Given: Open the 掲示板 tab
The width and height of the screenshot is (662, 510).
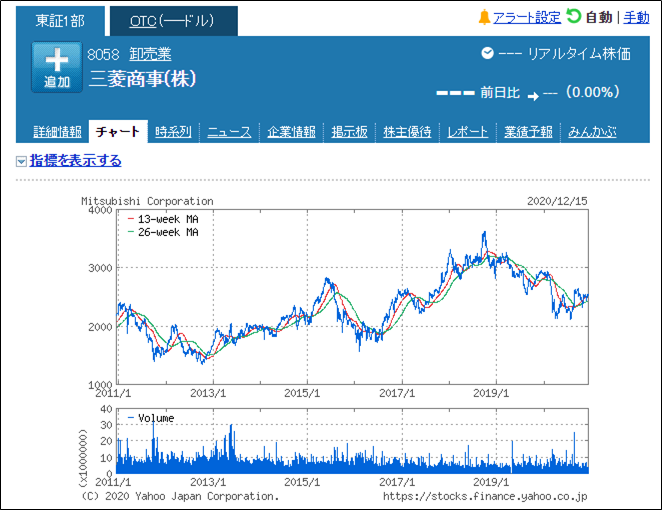Looking at the screenshot, I should (x=349, y=132).
